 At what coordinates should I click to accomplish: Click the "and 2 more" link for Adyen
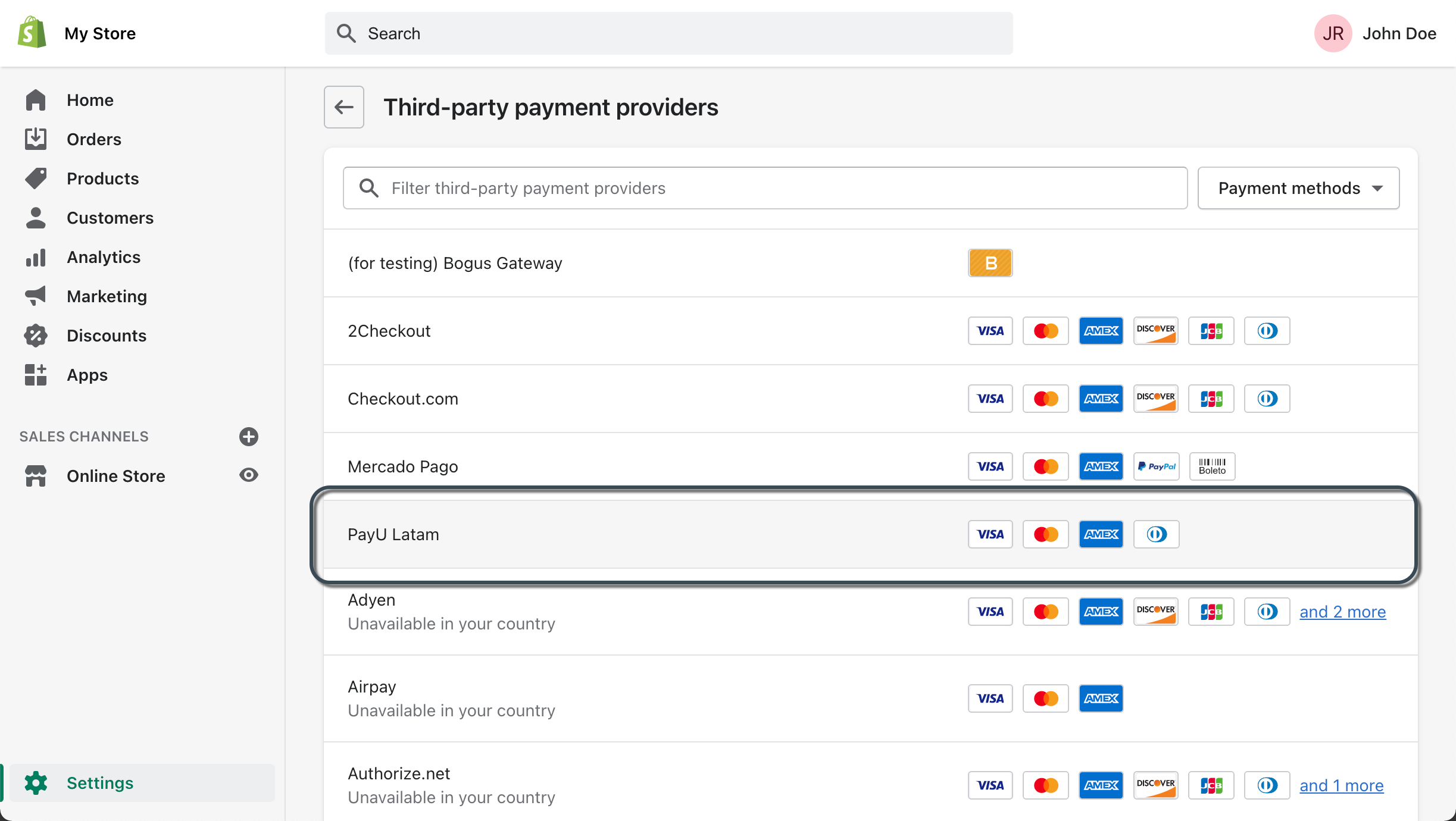point(1342,612)
